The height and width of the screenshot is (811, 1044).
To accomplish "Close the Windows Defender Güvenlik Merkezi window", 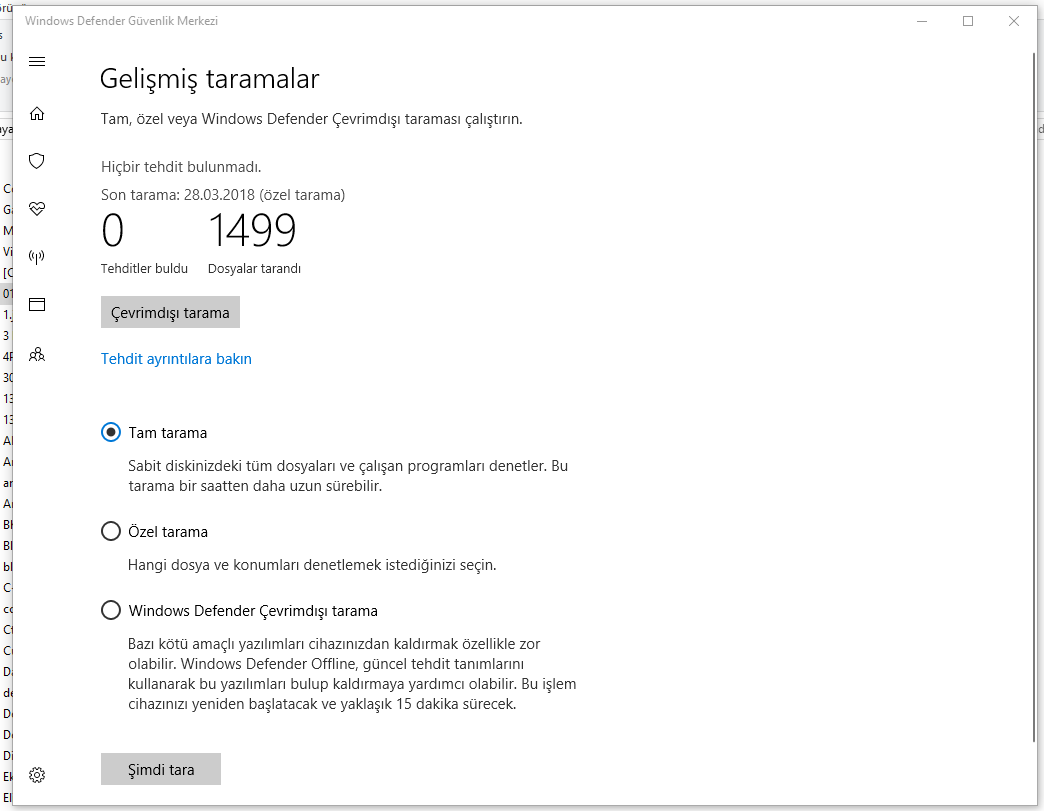I will [x=1014, y=21].
